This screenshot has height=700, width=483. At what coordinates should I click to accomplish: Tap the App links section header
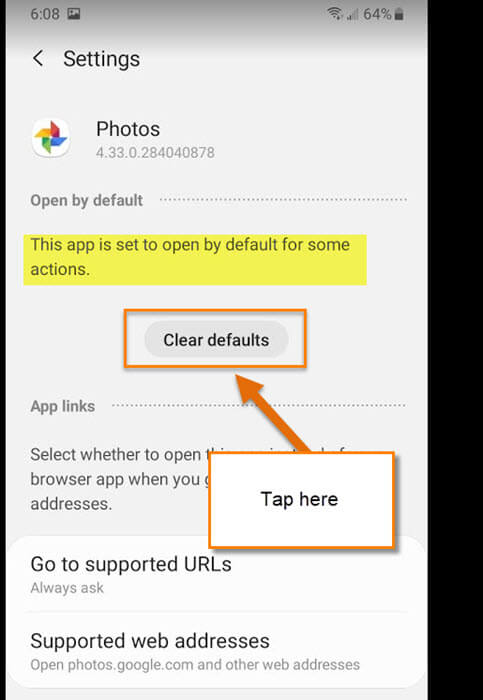pyautogui.click(x=62, y=406)
